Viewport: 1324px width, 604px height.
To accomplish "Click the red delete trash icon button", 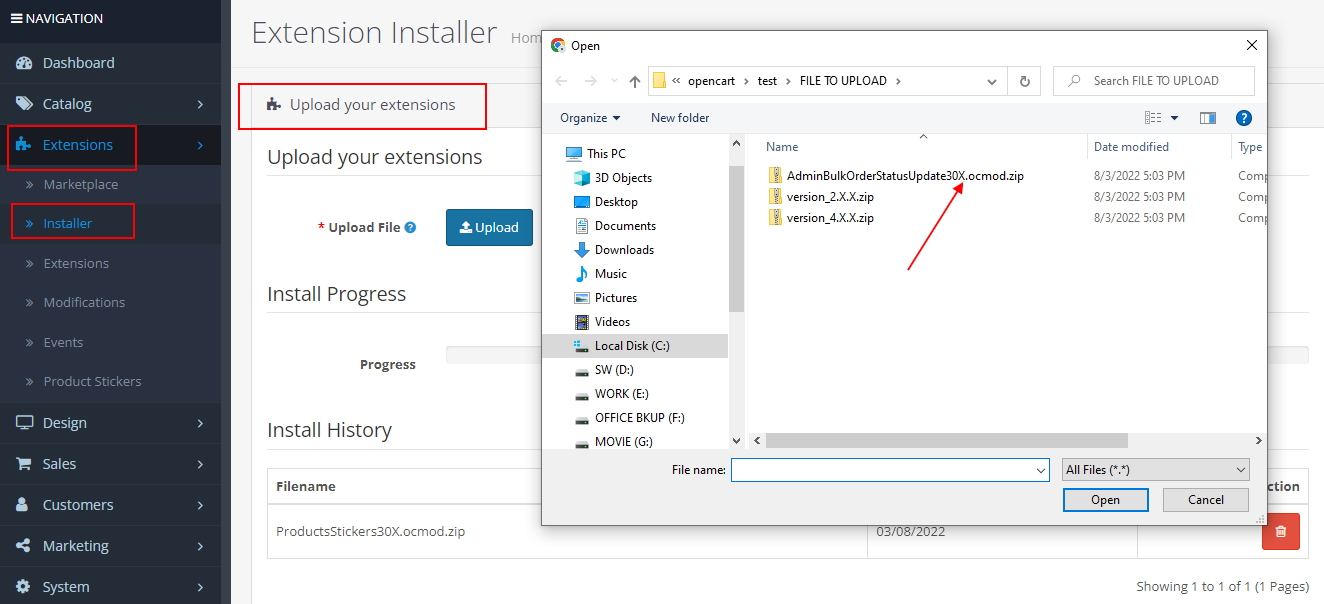I will 1280,532.
